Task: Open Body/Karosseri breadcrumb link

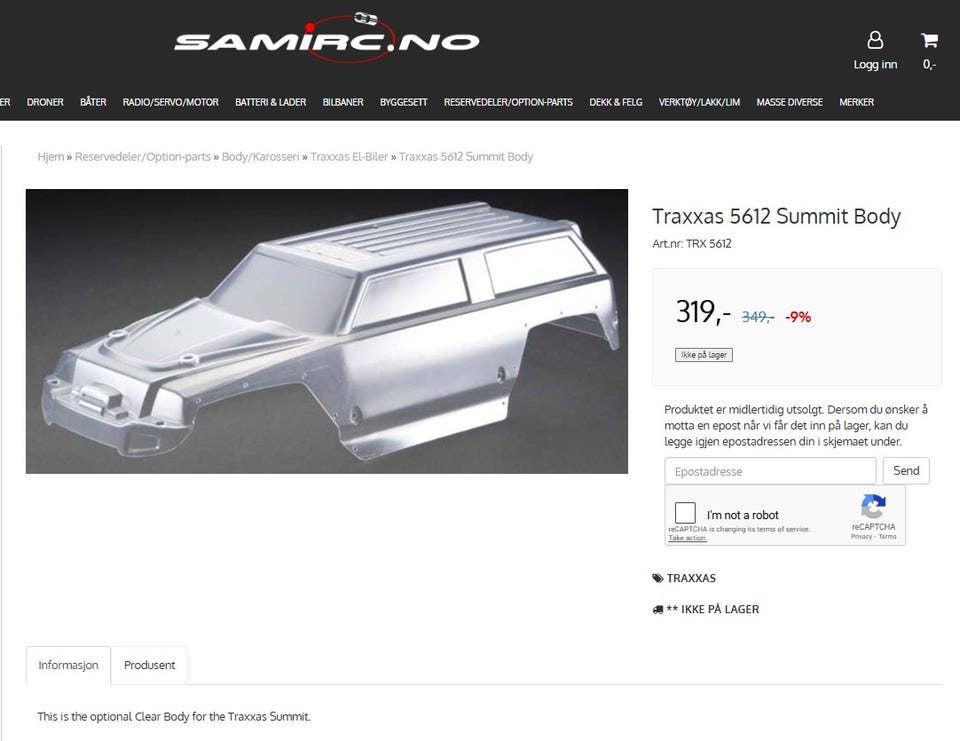Action: tap(260, 157)
